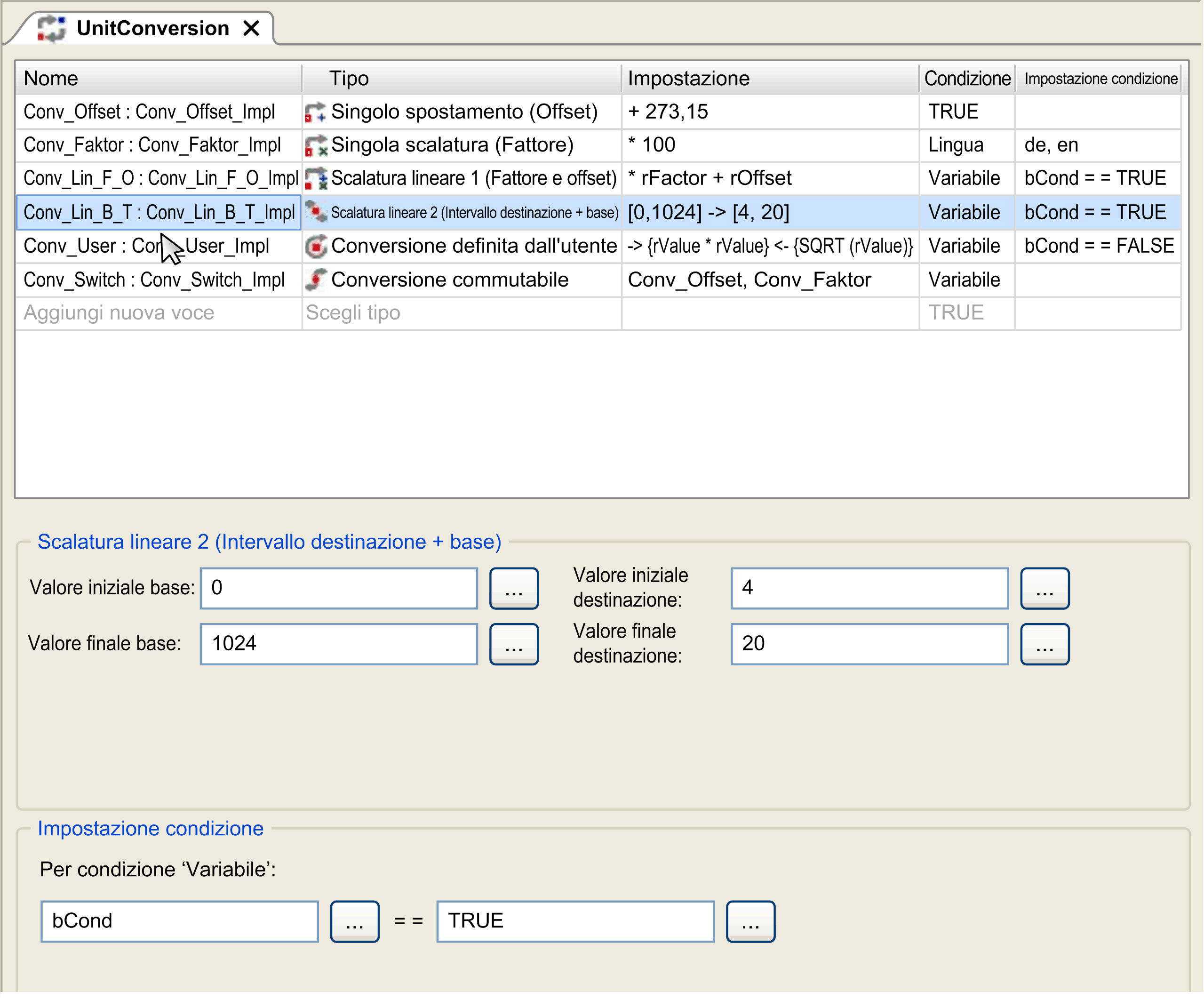Click the Conversione definita dall'utente icon
Image resolution: width=1204 pixels, height=999 pixels.
(x=316, y=246)
